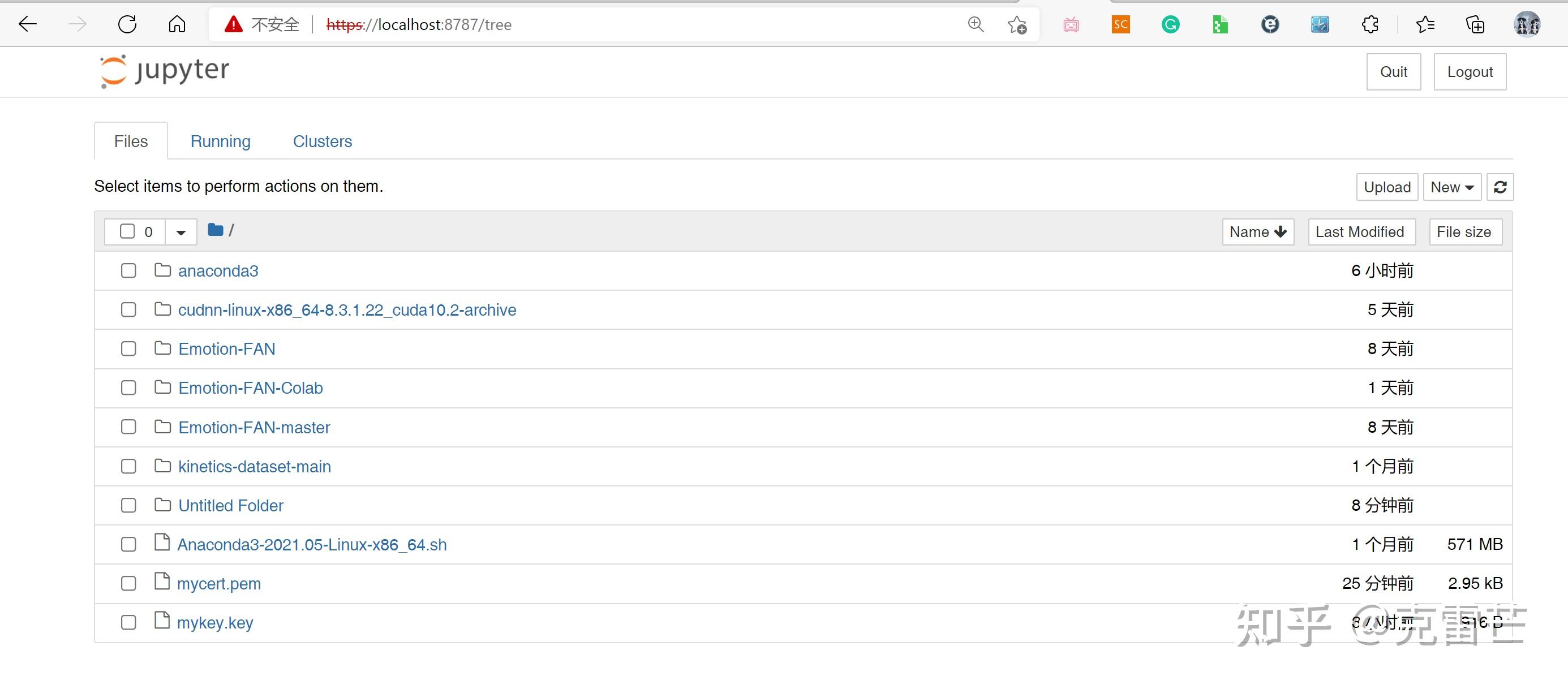Viewport: 1568px width, 689px height.
Task: Click the browser zoom magnifier icon
Action: pos(975,24)
